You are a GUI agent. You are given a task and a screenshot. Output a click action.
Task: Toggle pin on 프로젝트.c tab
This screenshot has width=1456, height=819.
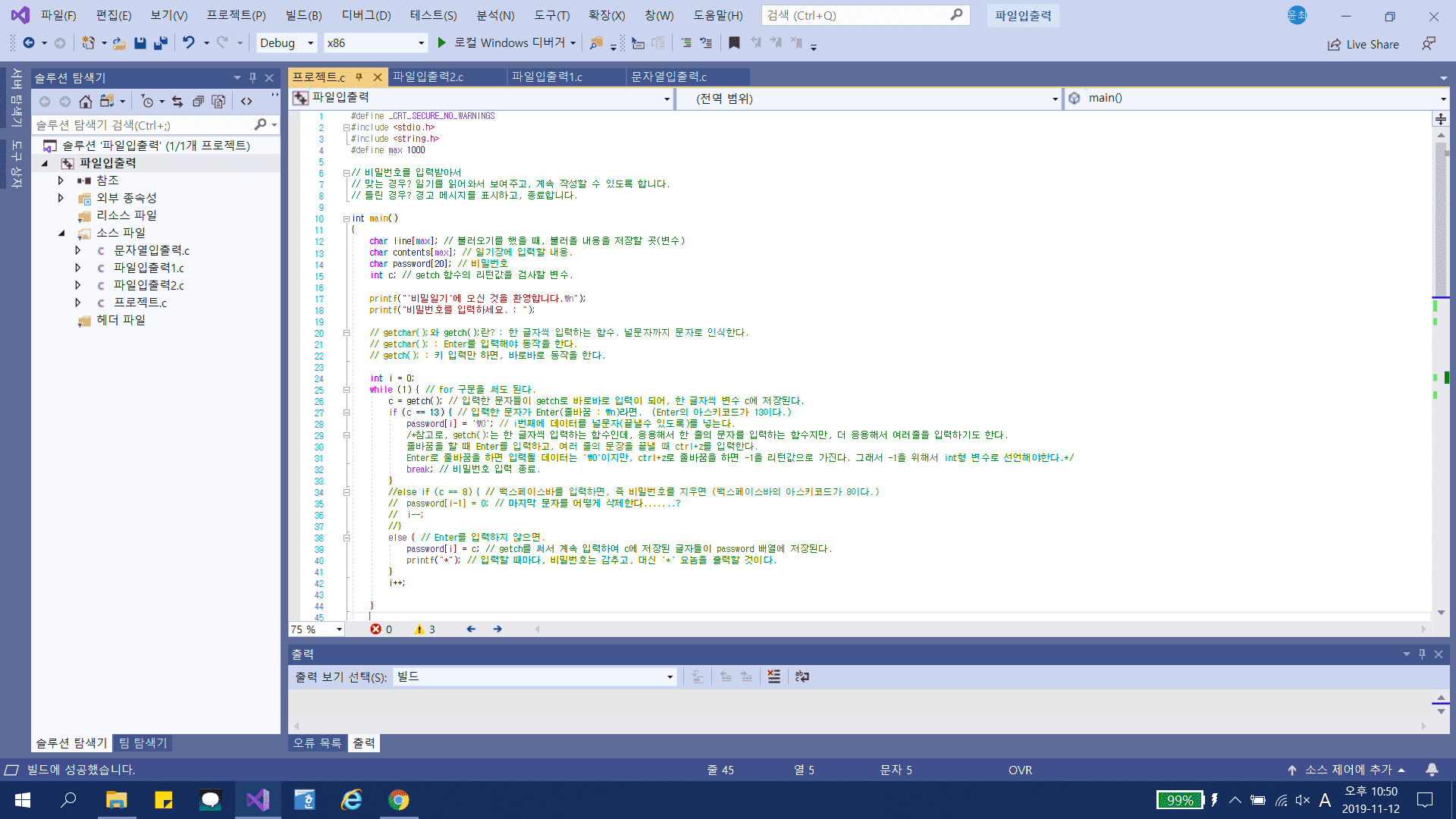pyautogui.click(x=359, y=77)
